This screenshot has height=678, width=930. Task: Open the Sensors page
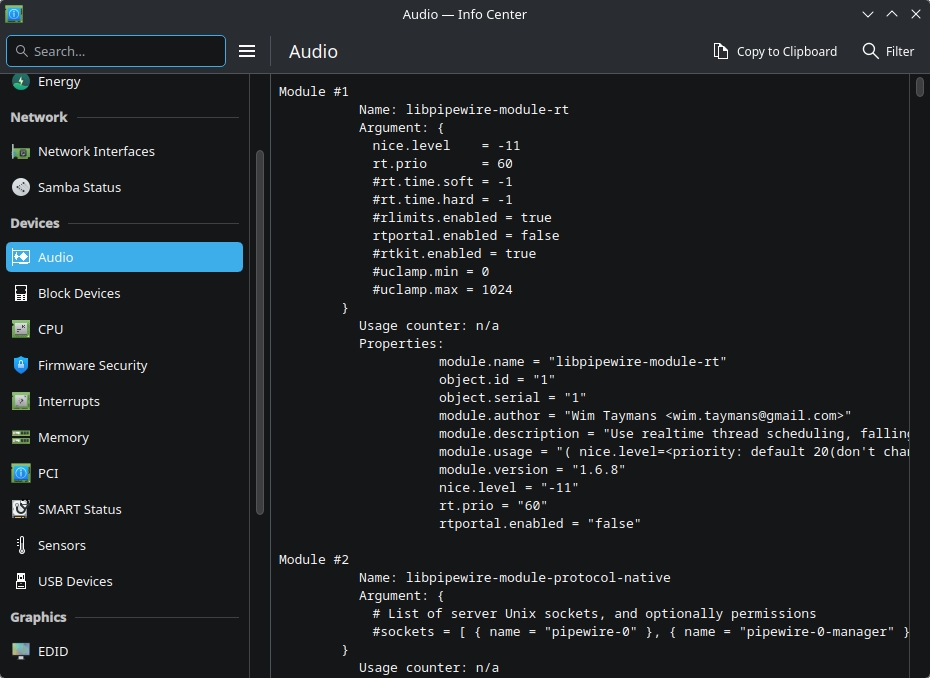[x=125, y=545]
